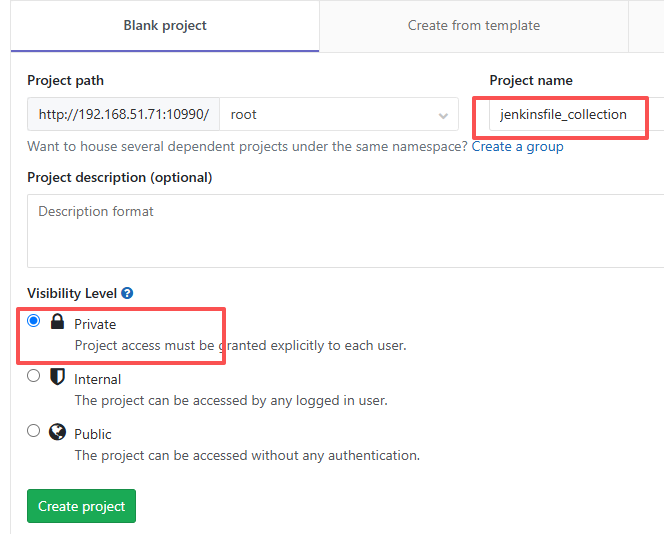Switch to the Blank project tab
The width and height of the screenshot is (664, 534).
(165, 26)
